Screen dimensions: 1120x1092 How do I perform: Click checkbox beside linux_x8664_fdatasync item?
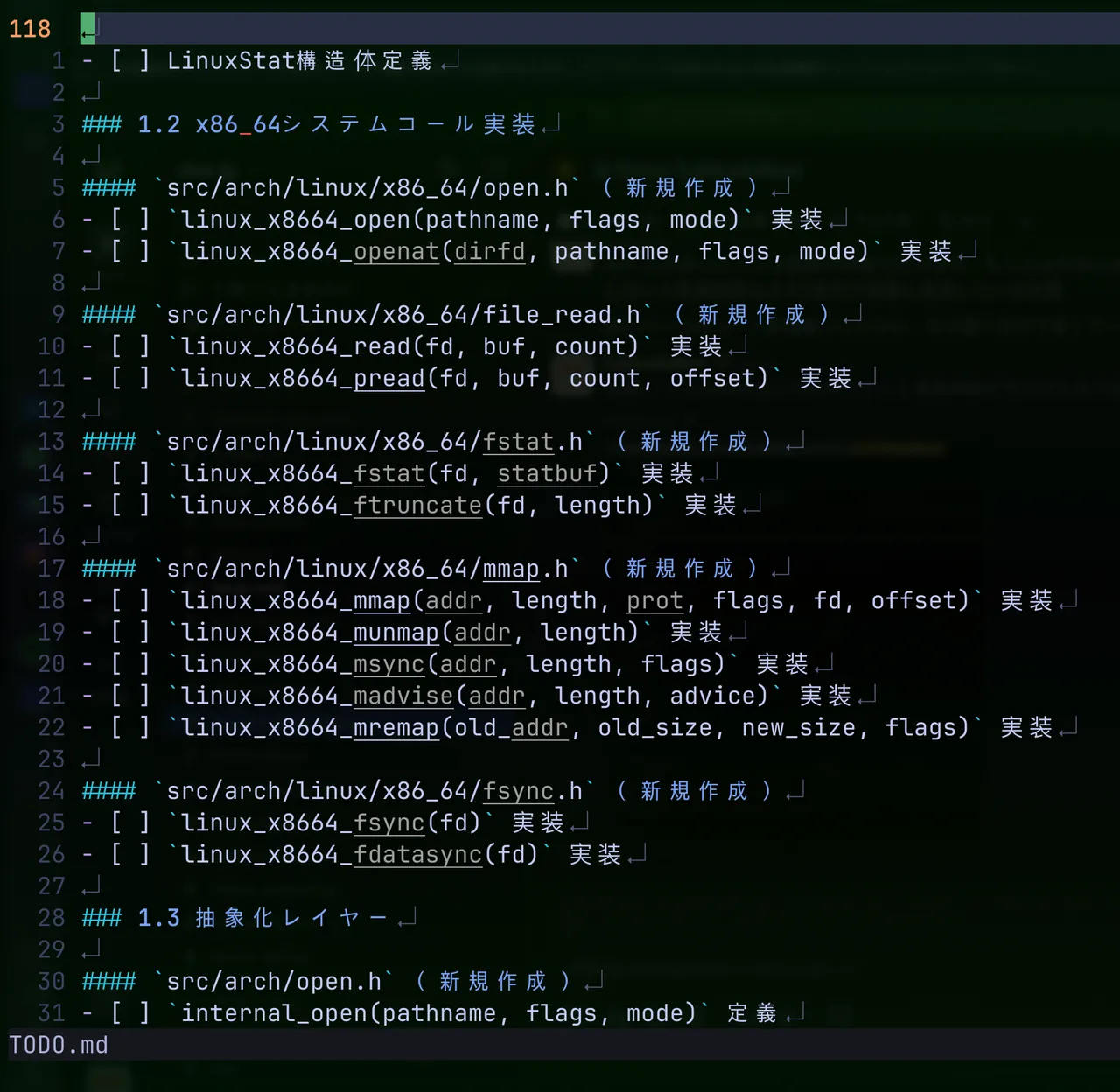(129, 854)
